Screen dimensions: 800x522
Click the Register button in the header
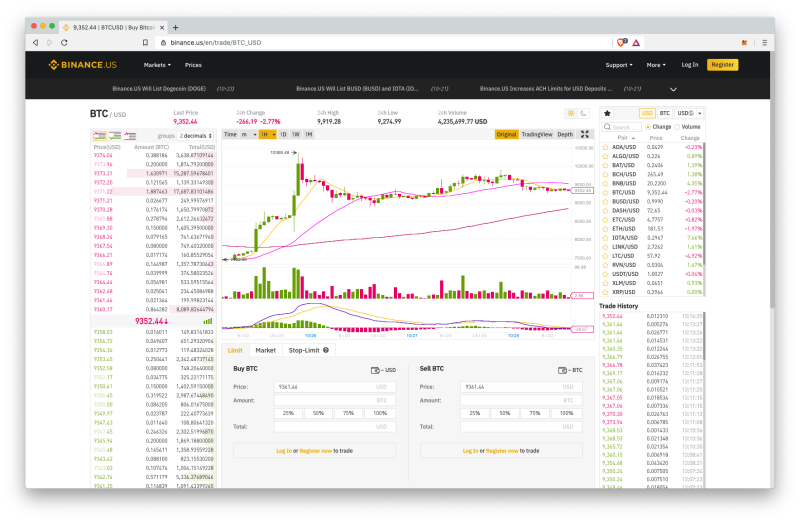(722, 65)
